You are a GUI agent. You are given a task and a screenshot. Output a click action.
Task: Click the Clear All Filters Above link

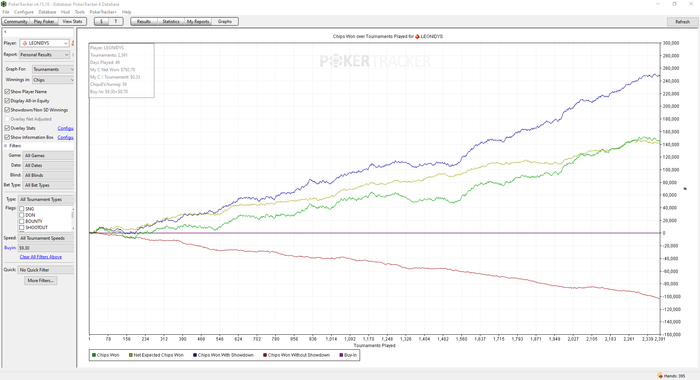pos(41,257)
